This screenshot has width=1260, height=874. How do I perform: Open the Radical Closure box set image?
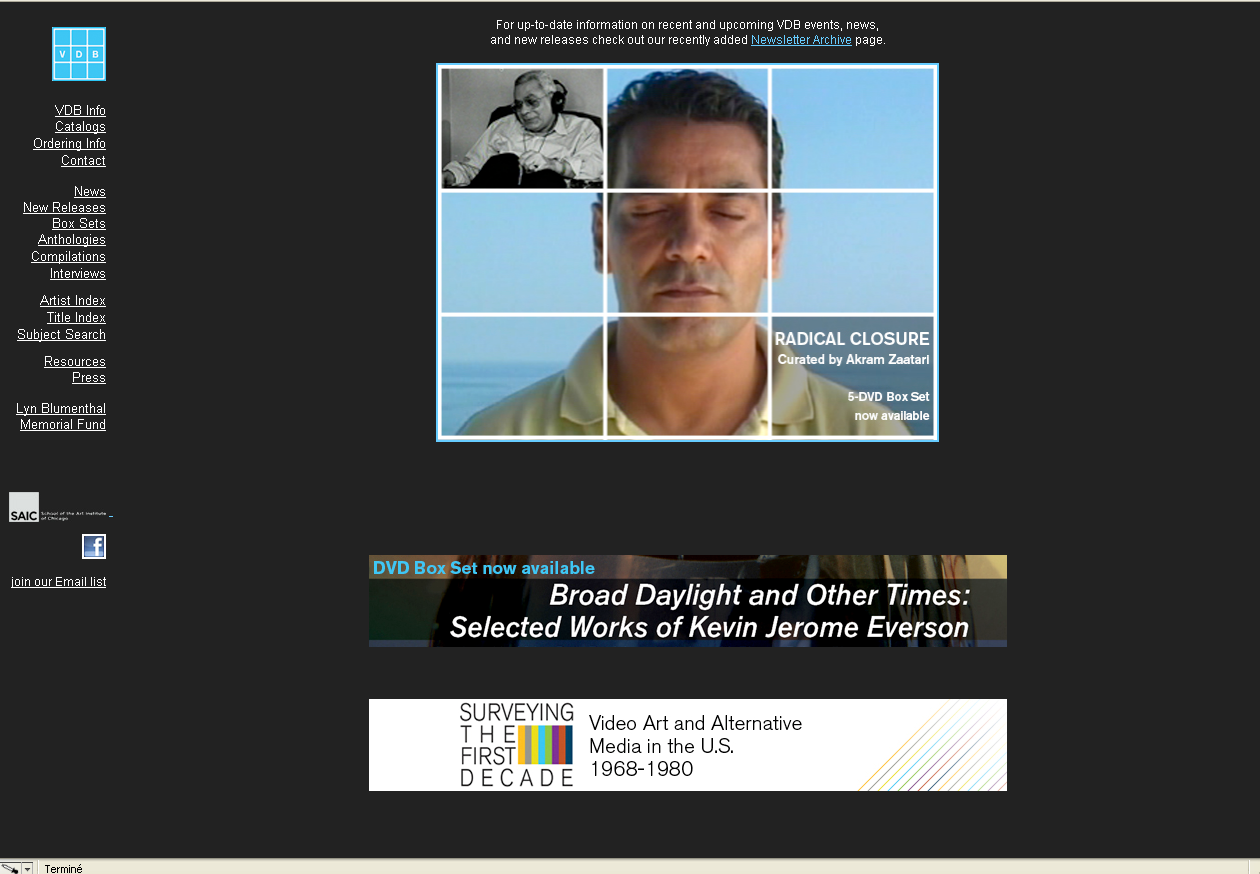pos(687,252)
